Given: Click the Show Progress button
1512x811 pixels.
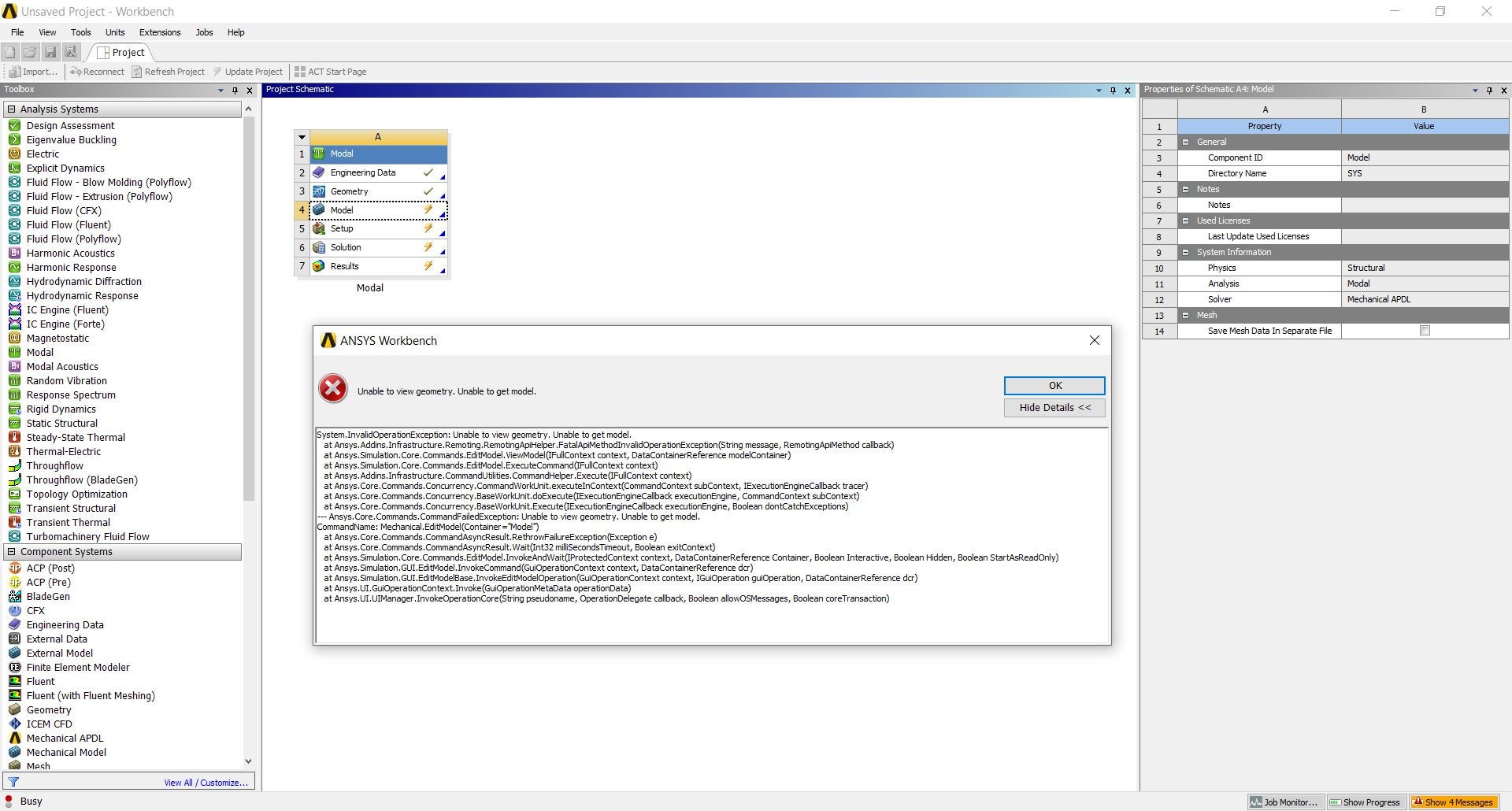Looking at the screenshot, I should point(1366,802).
